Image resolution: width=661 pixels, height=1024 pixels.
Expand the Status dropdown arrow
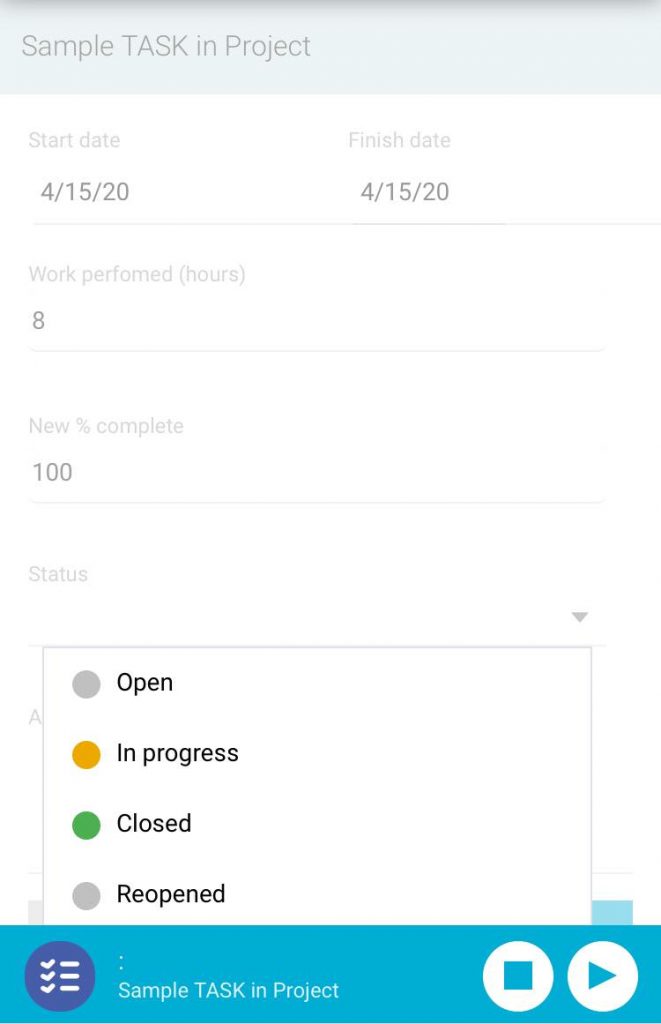(579, 617)
